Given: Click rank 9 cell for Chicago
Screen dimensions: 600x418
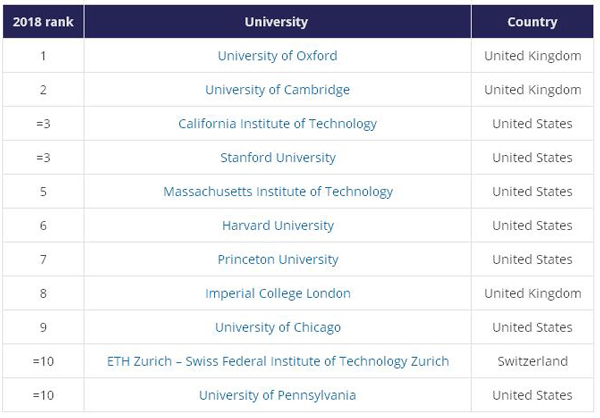Looking at the screenshot, I should click(42, 328).
